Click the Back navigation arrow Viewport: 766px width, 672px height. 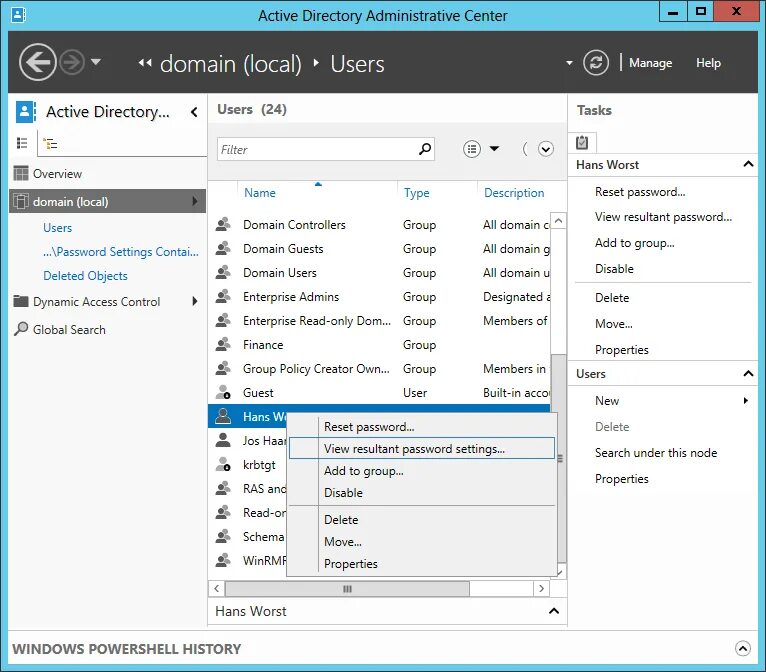[x=38, y=63]
